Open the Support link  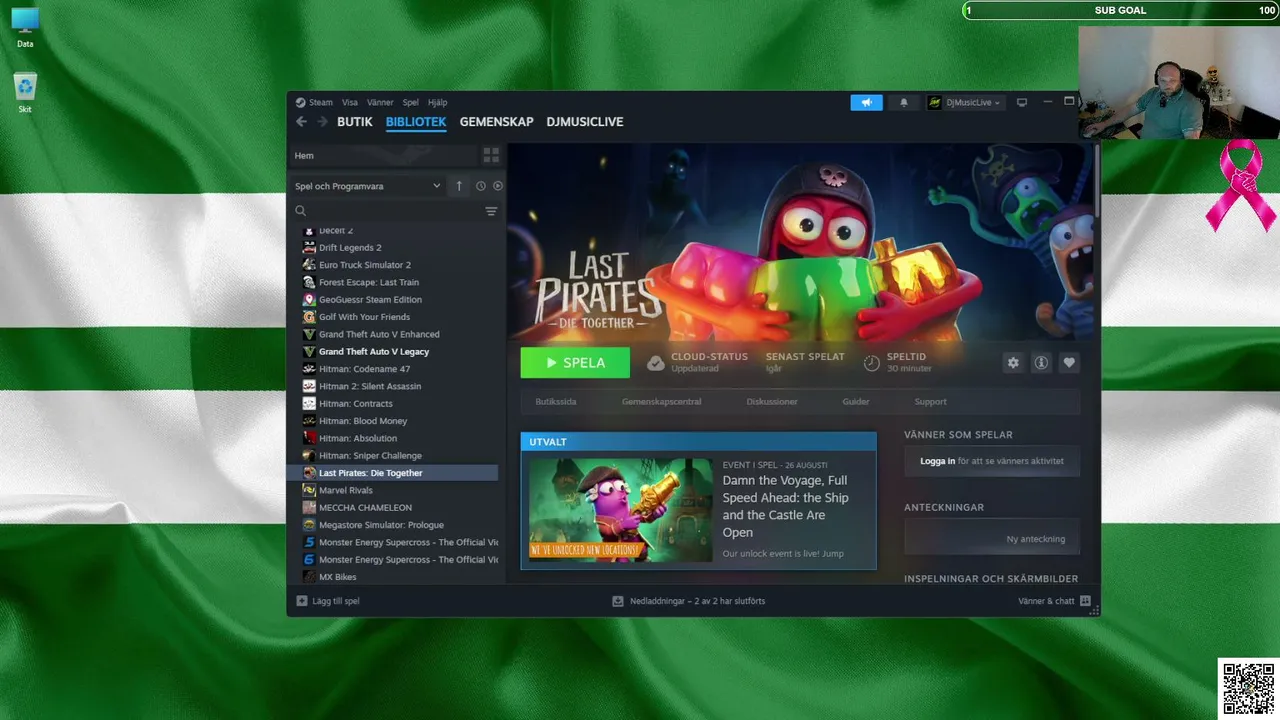[x=931, y=402]
